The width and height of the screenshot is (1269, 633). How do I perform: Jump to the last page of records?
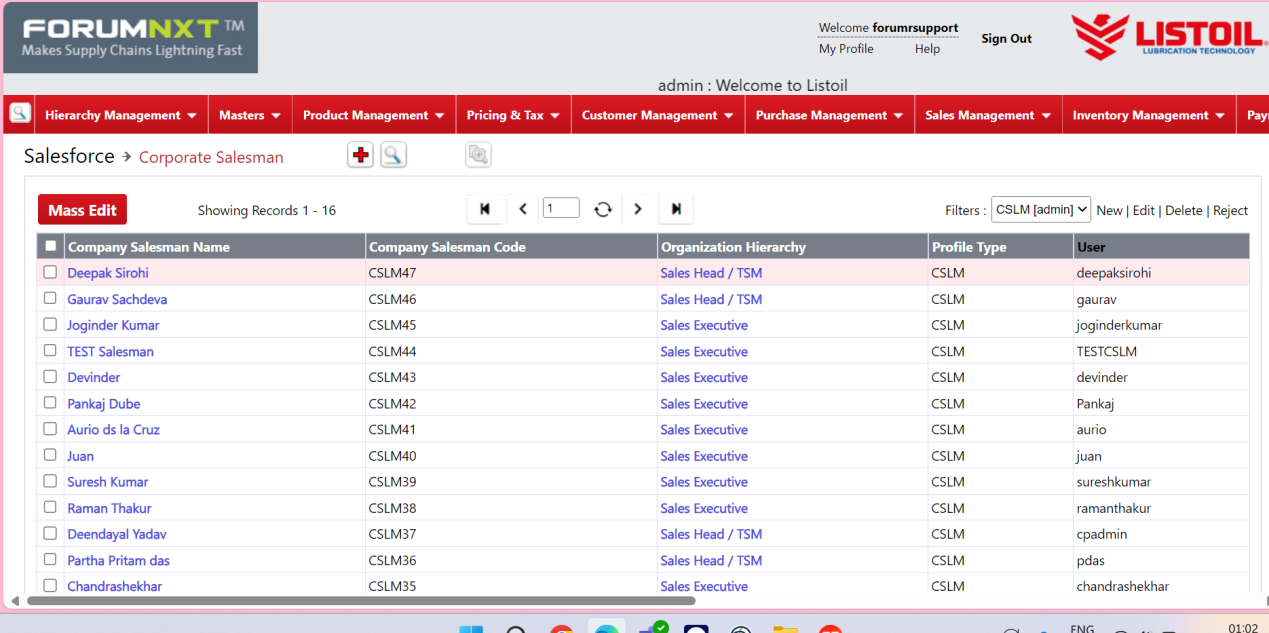coord(676,209)
